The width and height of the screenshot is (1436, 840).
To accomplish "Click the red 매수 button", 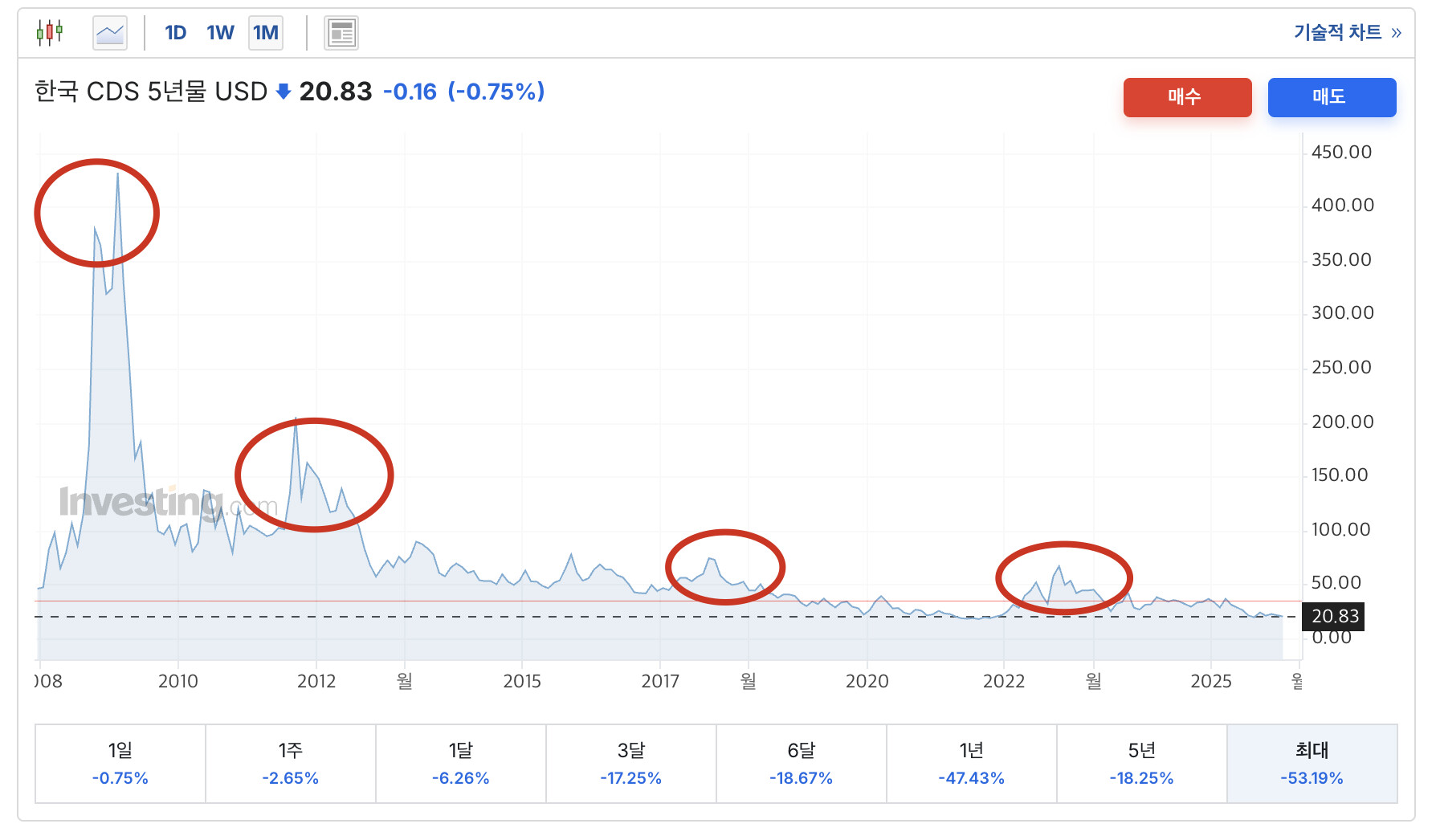I will [x=1187, y=97].
